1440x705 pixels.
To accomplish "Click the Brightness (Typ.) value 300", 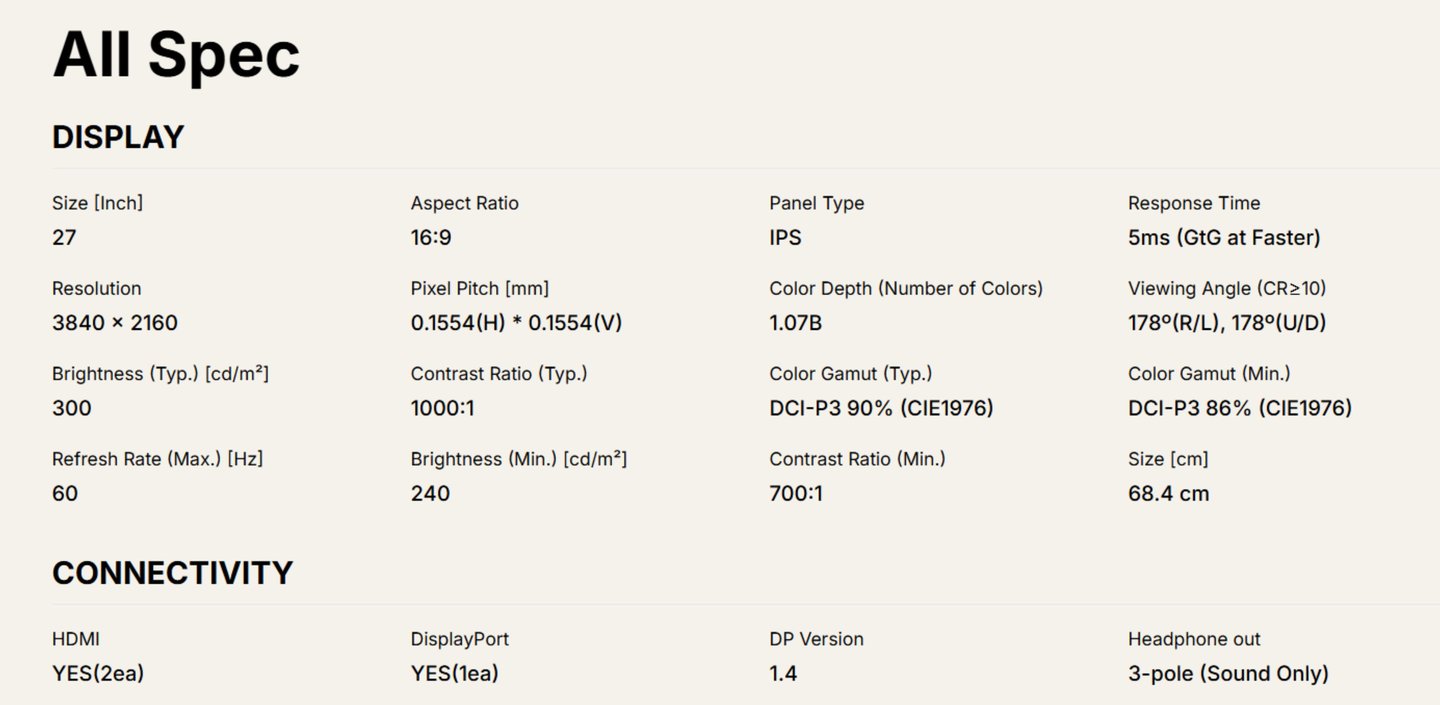I will 72,408.
